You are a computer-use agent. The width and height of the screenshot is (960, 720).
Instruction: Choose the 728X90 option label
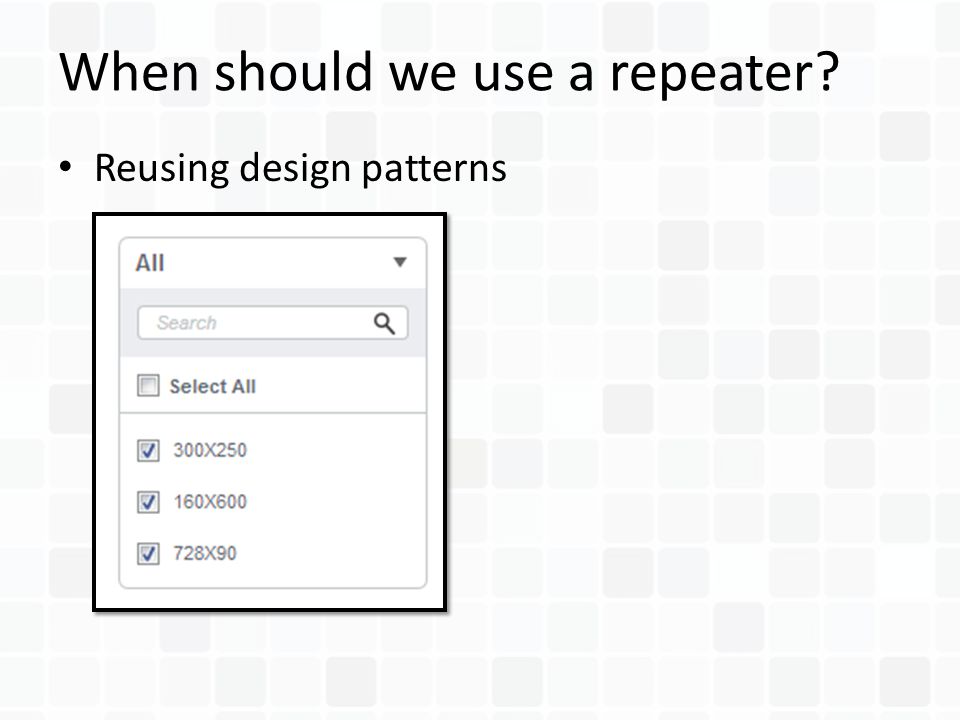pos(204,553)
